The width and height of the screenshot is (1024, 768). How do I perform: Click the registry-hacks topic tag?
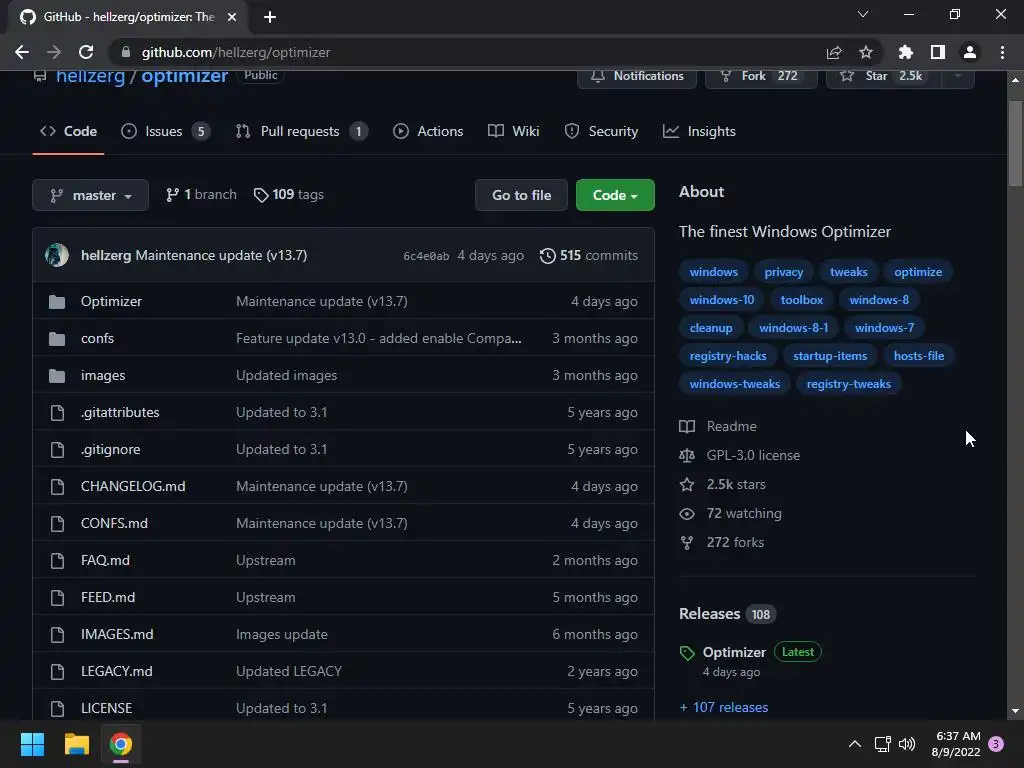click(728, 356)
